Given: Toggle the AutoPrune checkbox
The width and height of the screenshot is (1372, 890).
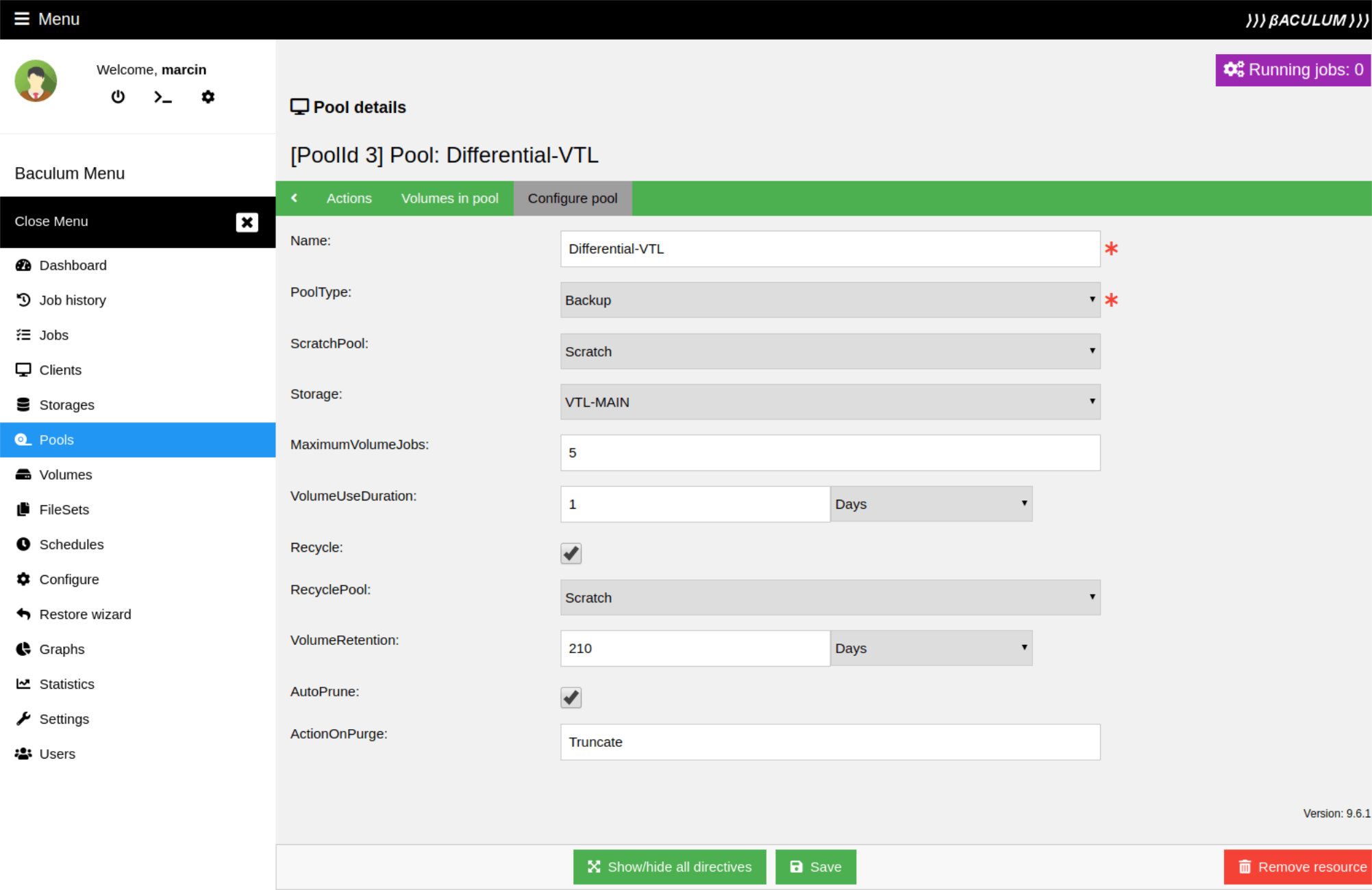Looking at the screenshot, I should pyautogui.click(x=571, y=698).
